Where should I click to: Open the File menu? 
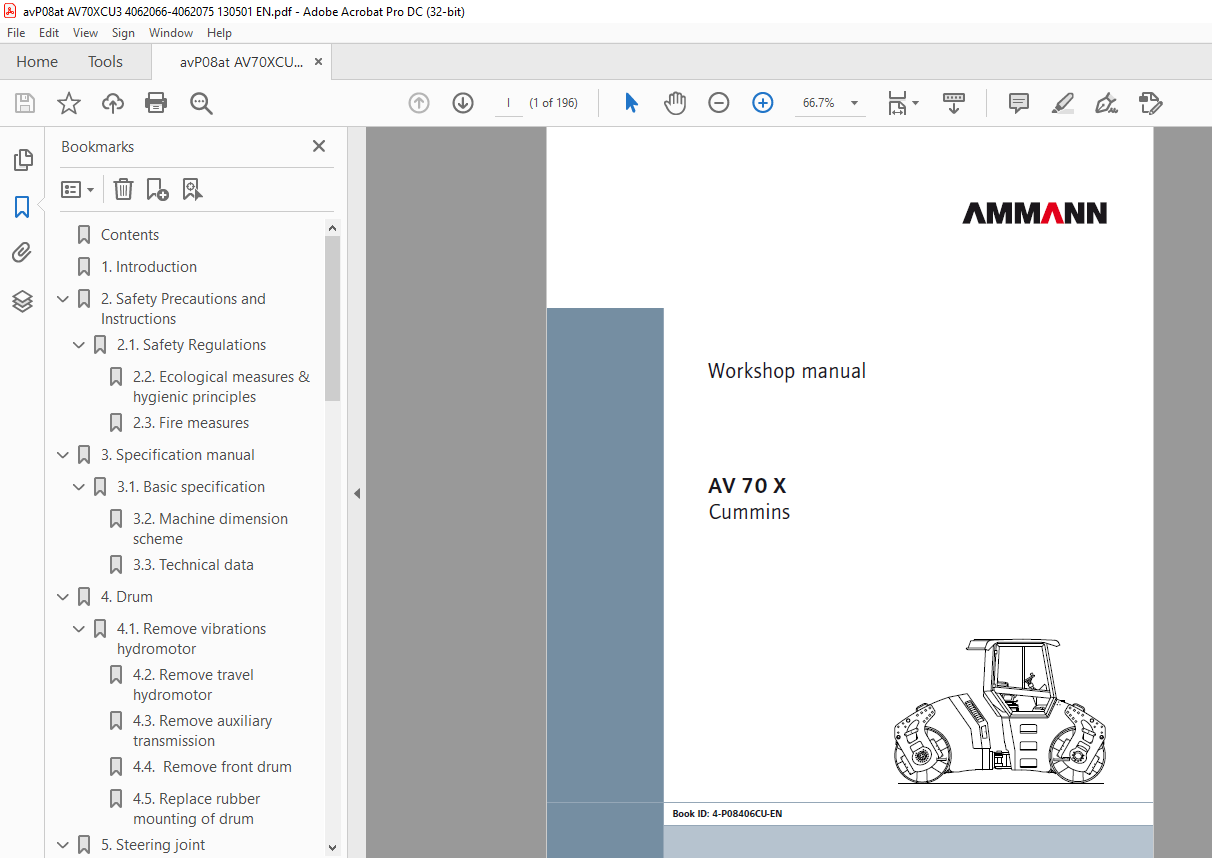tap(16, 33)
